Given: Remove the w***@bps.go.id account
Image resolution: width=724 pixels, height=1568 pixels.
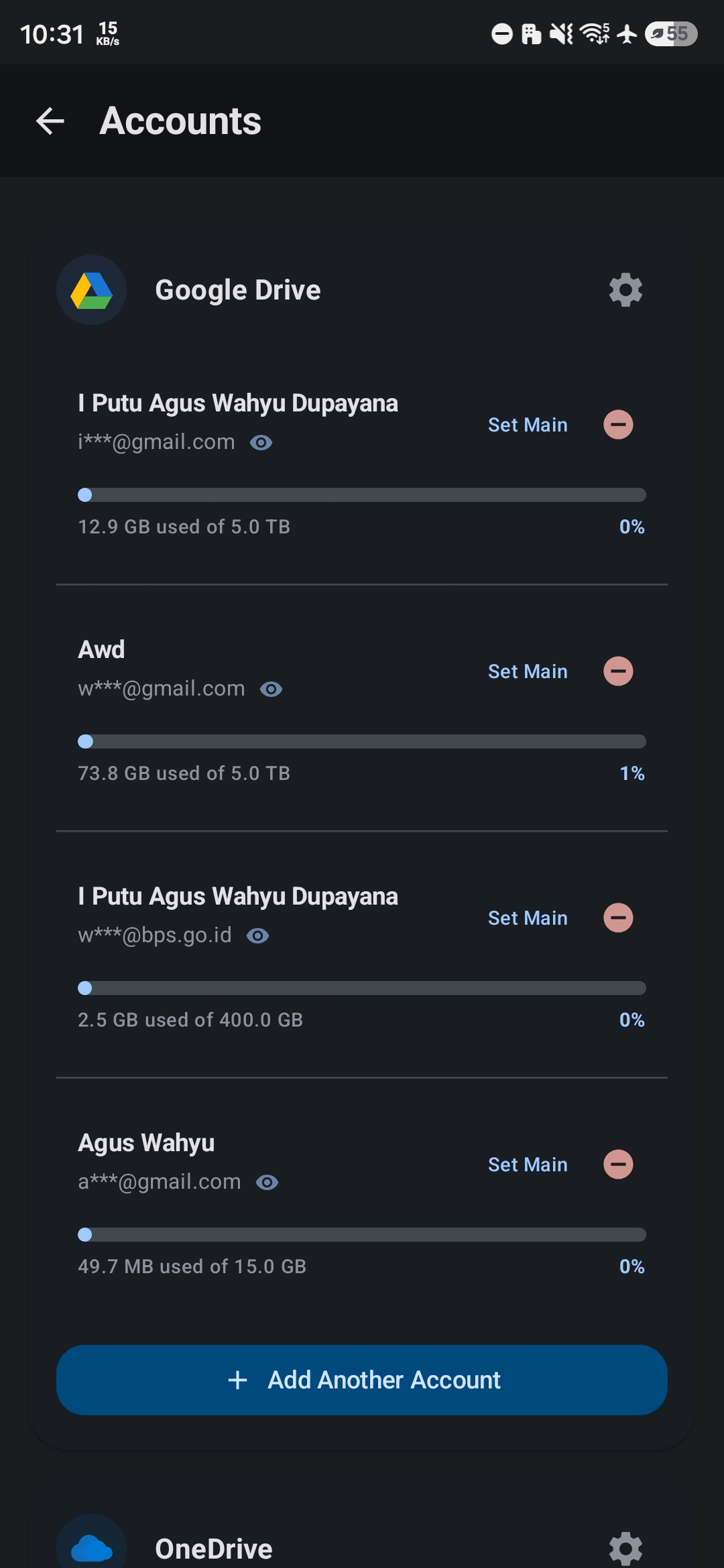Looking at the screenshot, I should 618,918.
